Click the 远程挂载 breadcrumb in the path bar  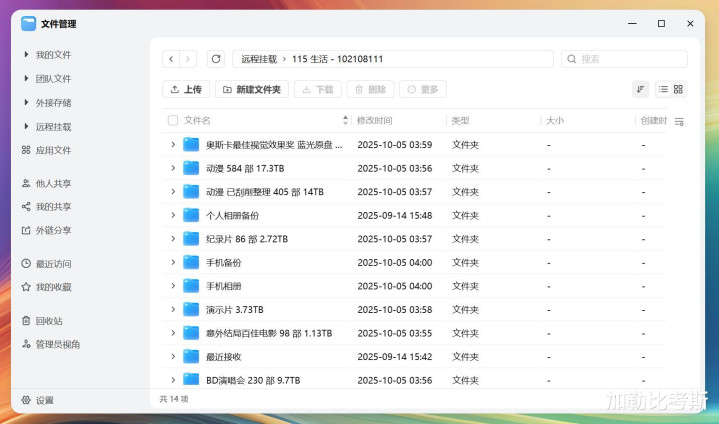[x=258, y=59]
